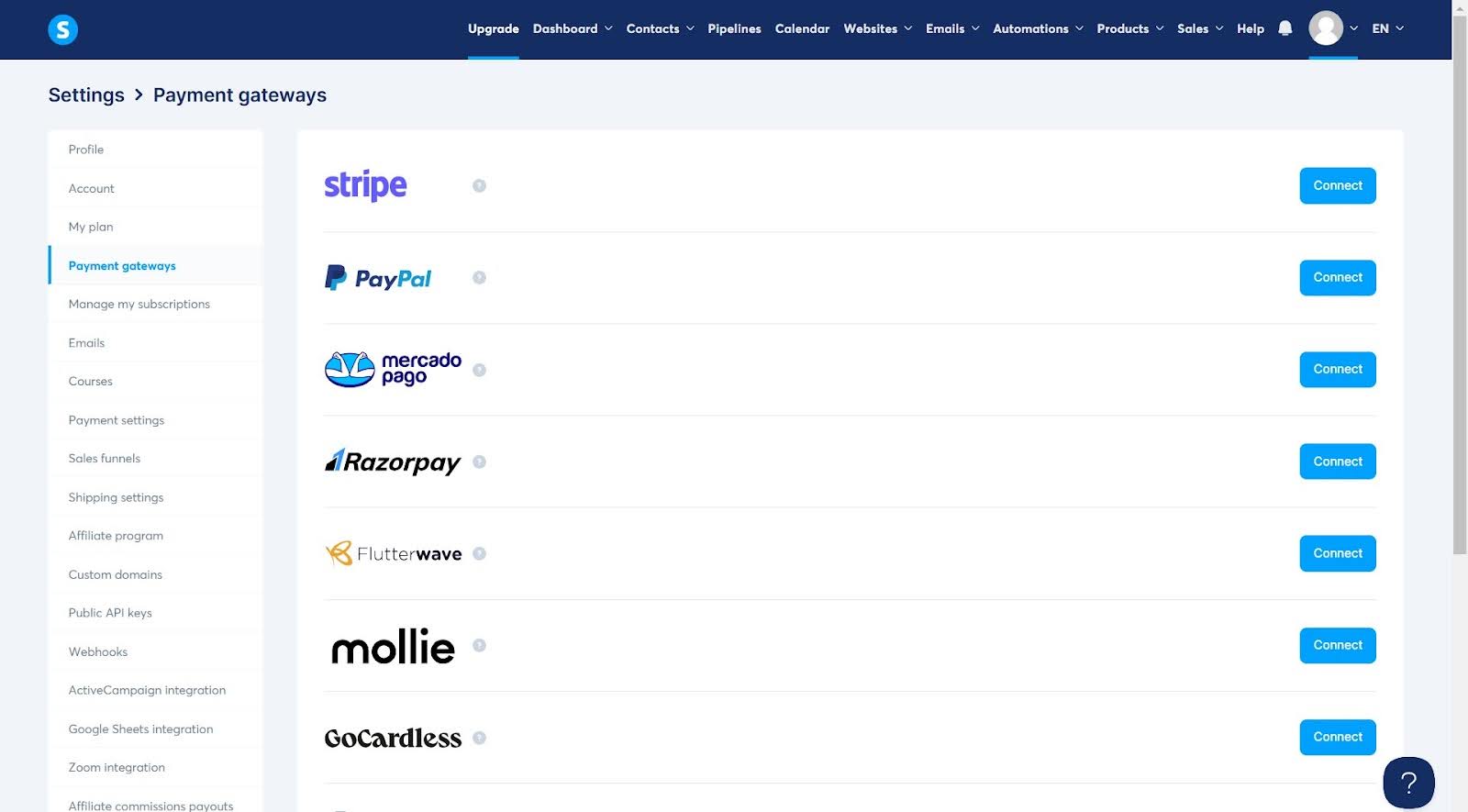Connect the Stripe payment gateway
Screen dimensions: 1468x812
click(x=1338, y=185)
